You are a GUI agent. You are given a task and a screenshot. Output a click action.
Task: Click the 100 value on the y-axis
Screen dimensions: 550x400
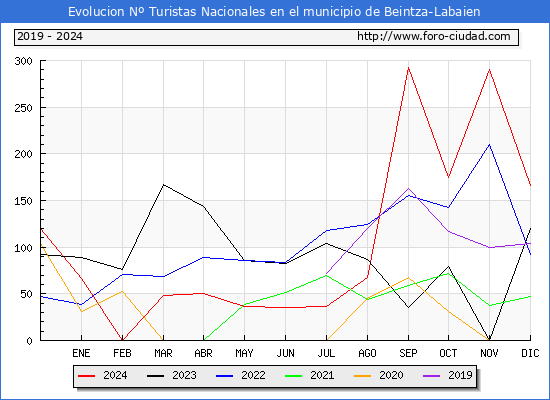(23, 248)
